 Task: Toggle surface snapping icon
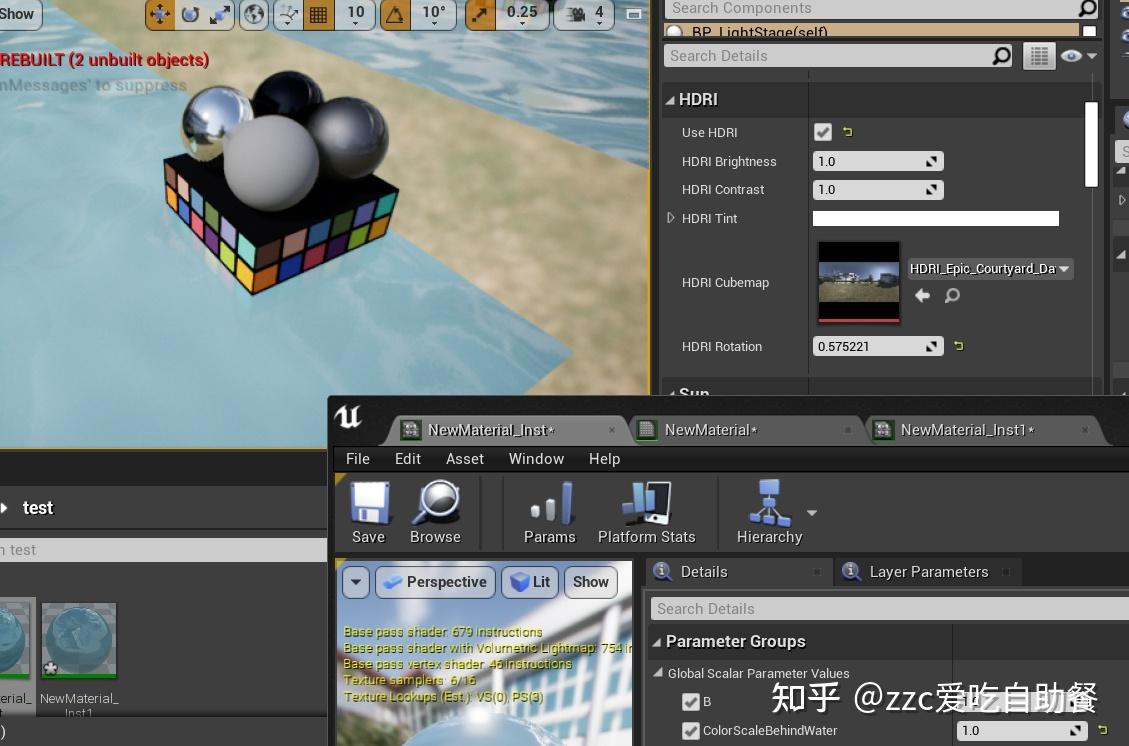pyautogui.click(x=288, y=14)
